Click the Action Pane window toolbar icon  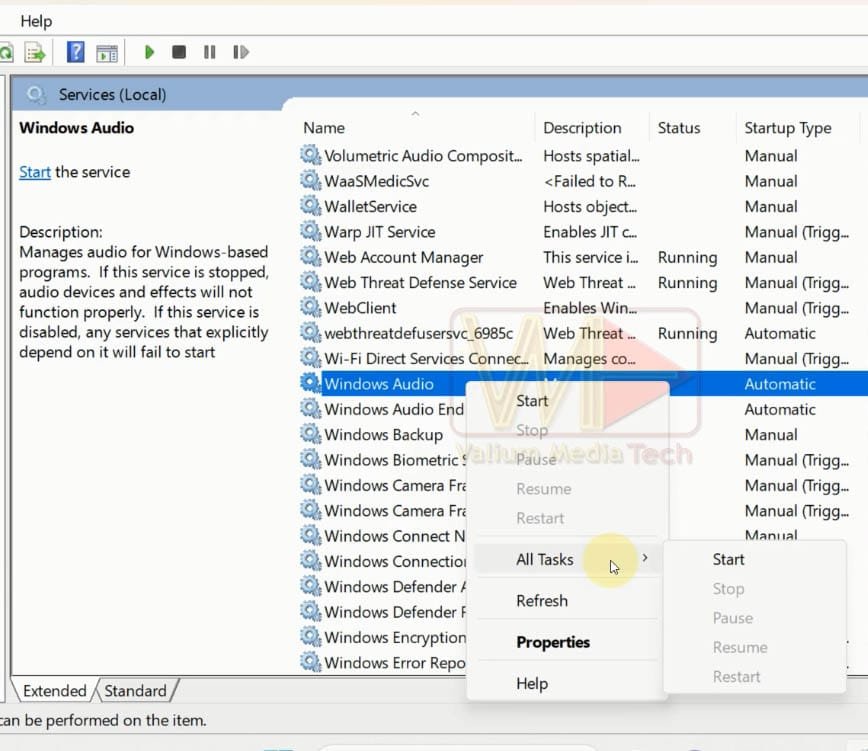coord(107,54)
